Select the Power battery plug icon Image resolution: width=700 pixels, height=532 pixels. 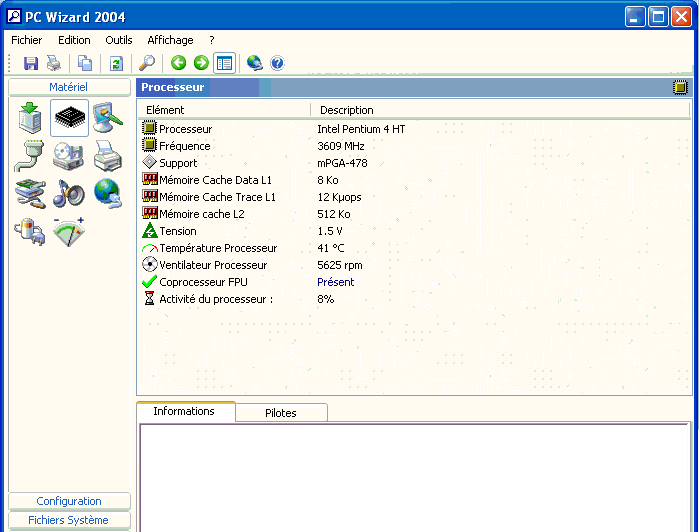pos(29,232)
